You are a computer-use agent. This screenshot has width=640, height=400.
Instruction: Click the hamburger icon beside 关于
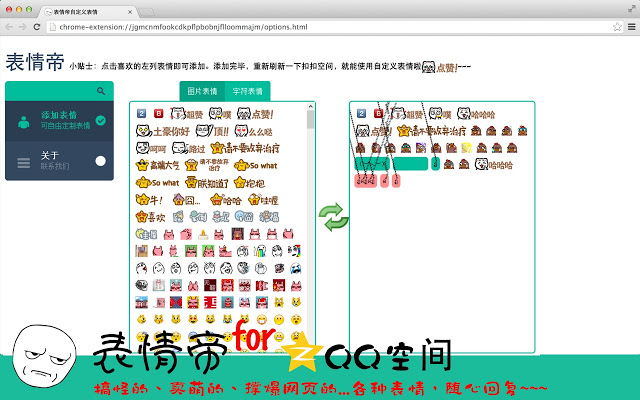[24, 162]
